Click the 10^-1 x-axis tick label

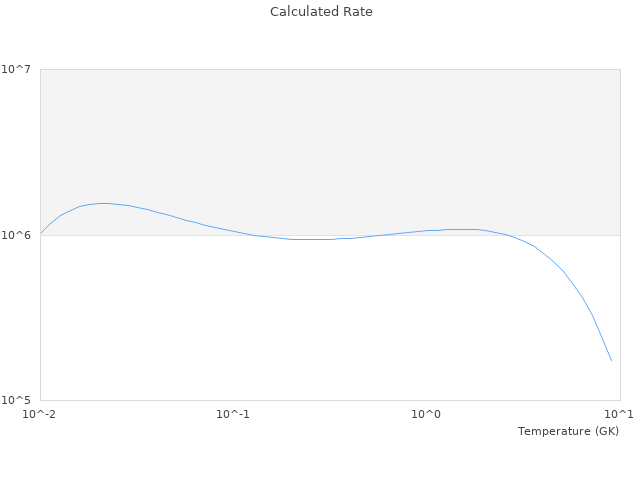pyautogui.click(x=233, y=415)
